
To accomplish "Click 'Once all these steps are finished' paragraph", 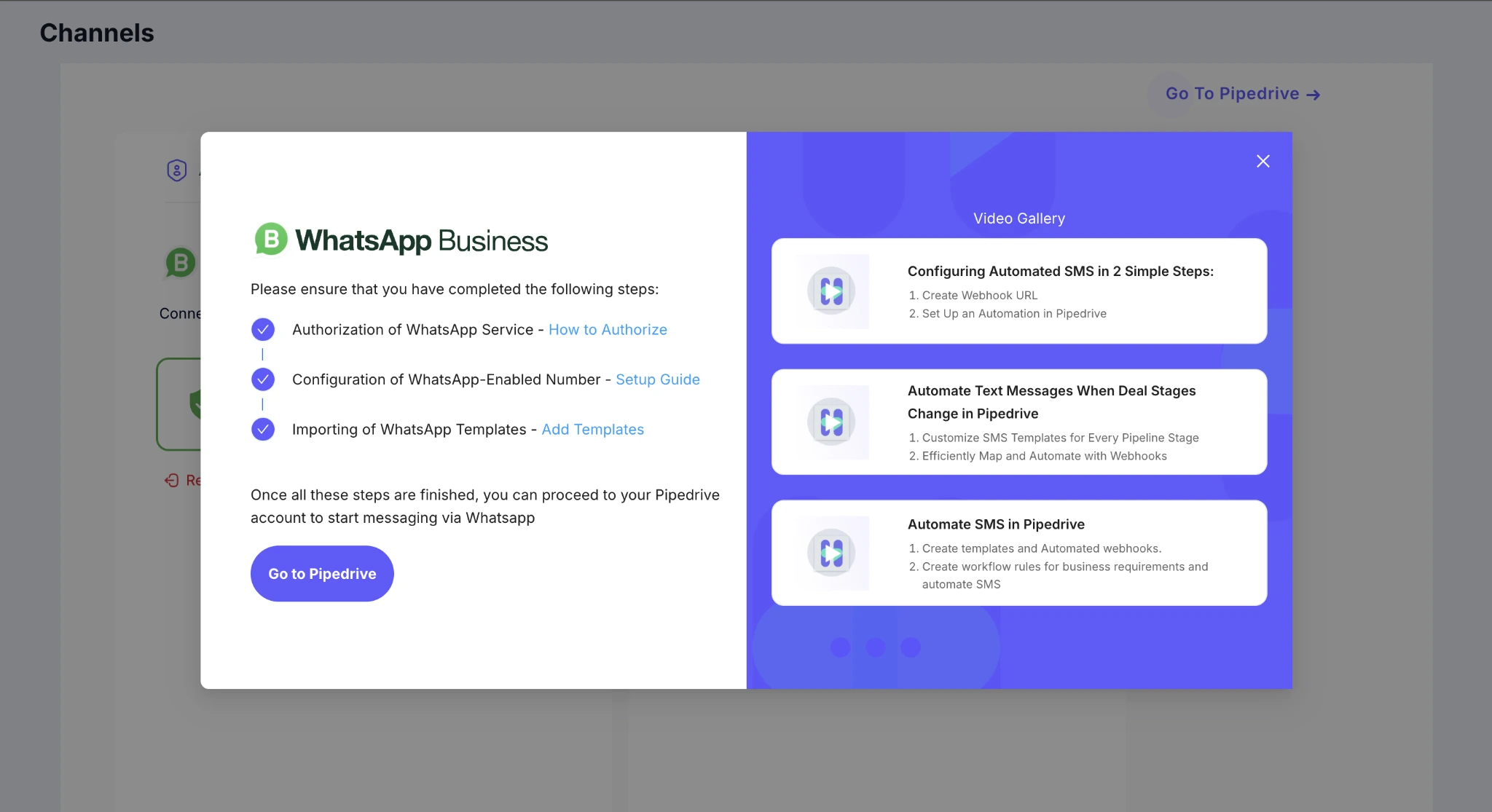I will [x=485, y=506].
